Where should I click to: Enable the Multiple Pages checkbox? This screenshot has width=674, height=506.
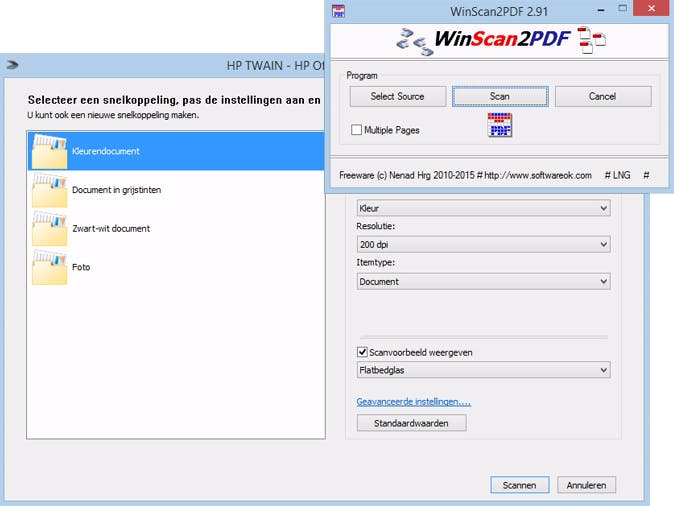click(356, 130)
